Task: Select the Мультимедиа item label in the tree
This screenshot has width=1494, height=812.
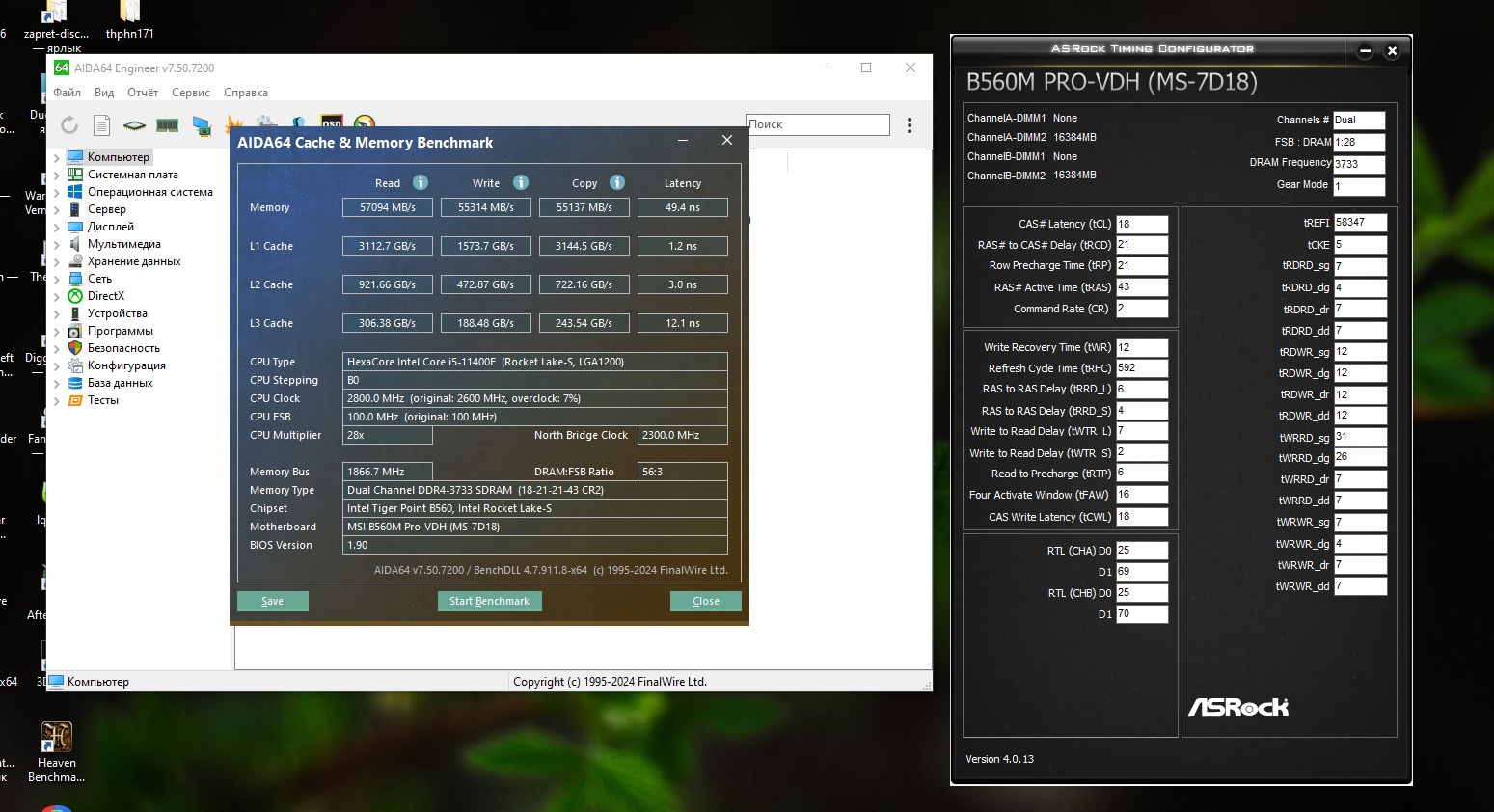Action: pyautogui.click(x=124, y=244)
